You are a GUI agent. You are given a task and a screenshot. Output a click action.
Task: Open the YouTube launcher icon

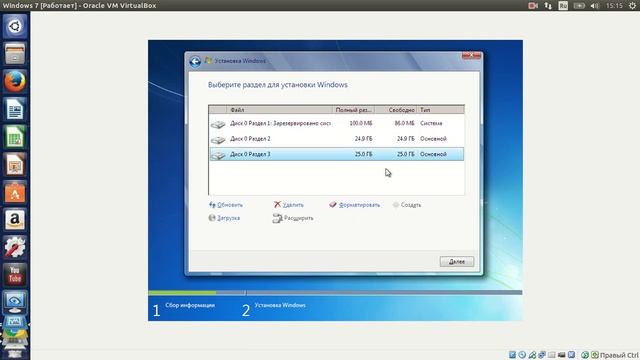click(x=15, y=275)
